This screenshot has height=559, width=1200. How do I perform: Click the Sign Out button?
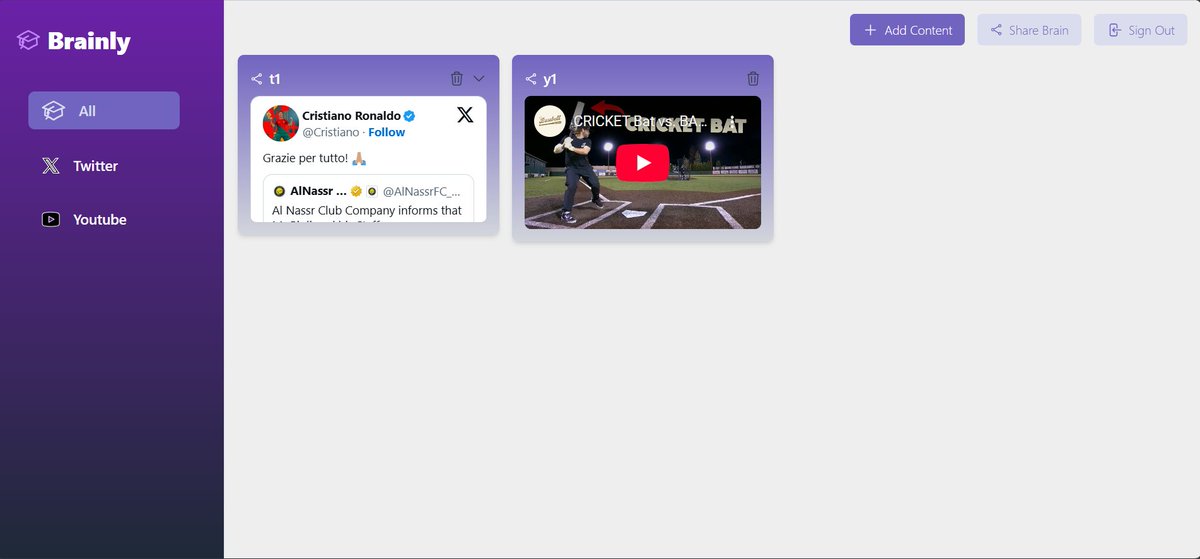coord(1140,30)
